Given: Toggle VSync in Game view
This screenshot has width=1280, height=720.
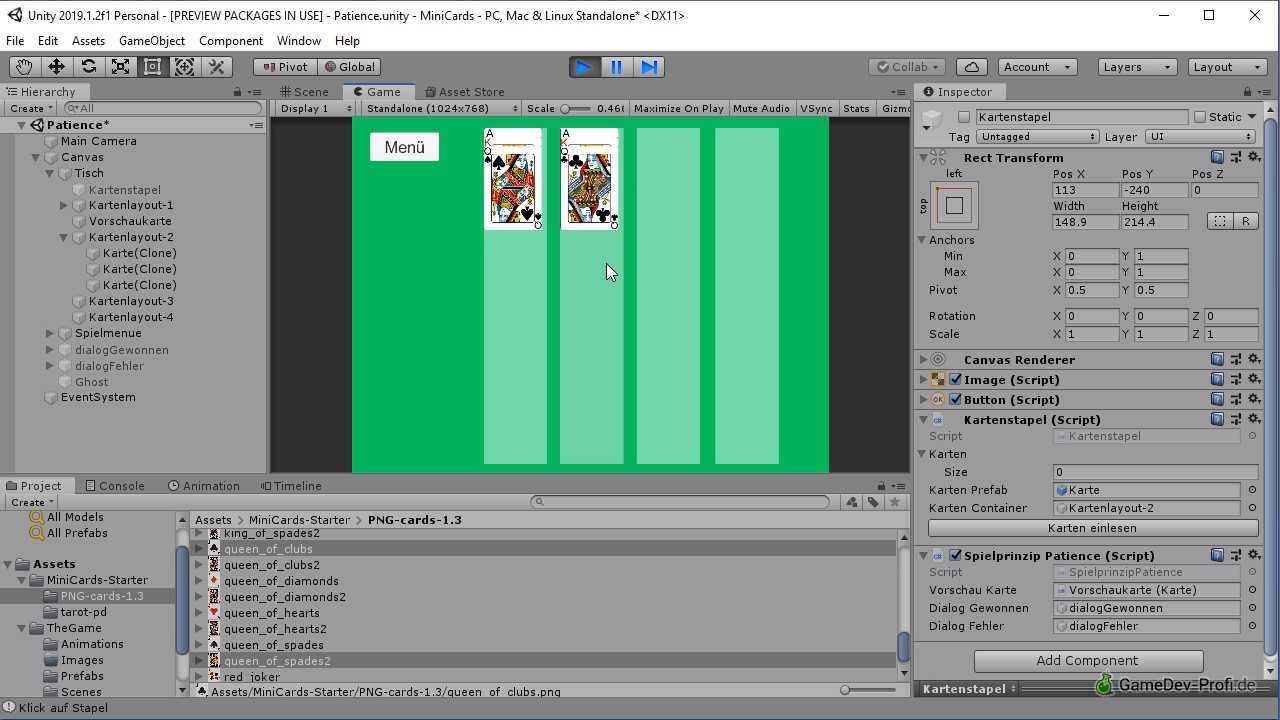Looking at the screenshot, I should coord(816,108).
